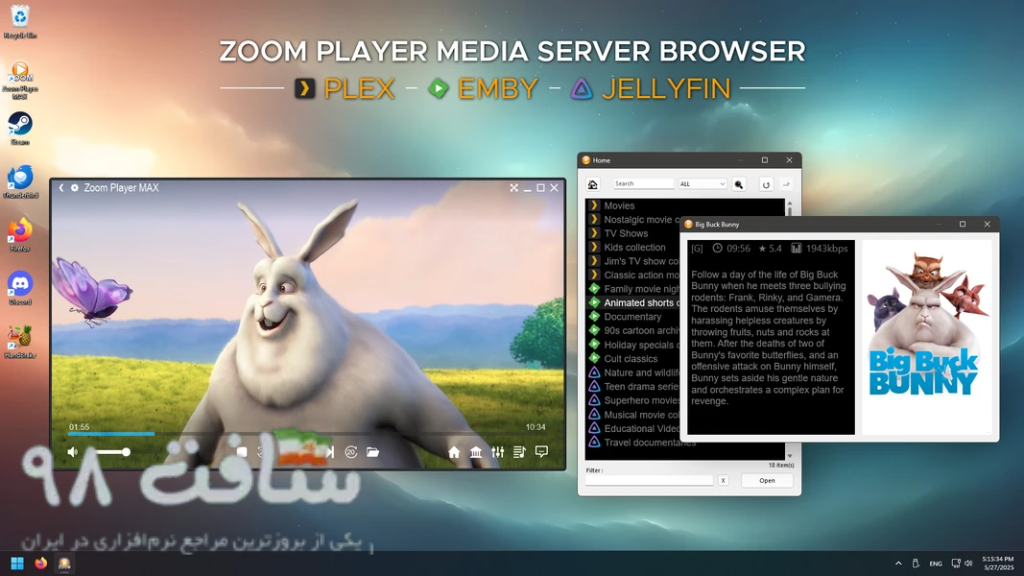This screenshot has width=1024, height=576.
Task: Click the stop playback button
Action: point(242,452)
